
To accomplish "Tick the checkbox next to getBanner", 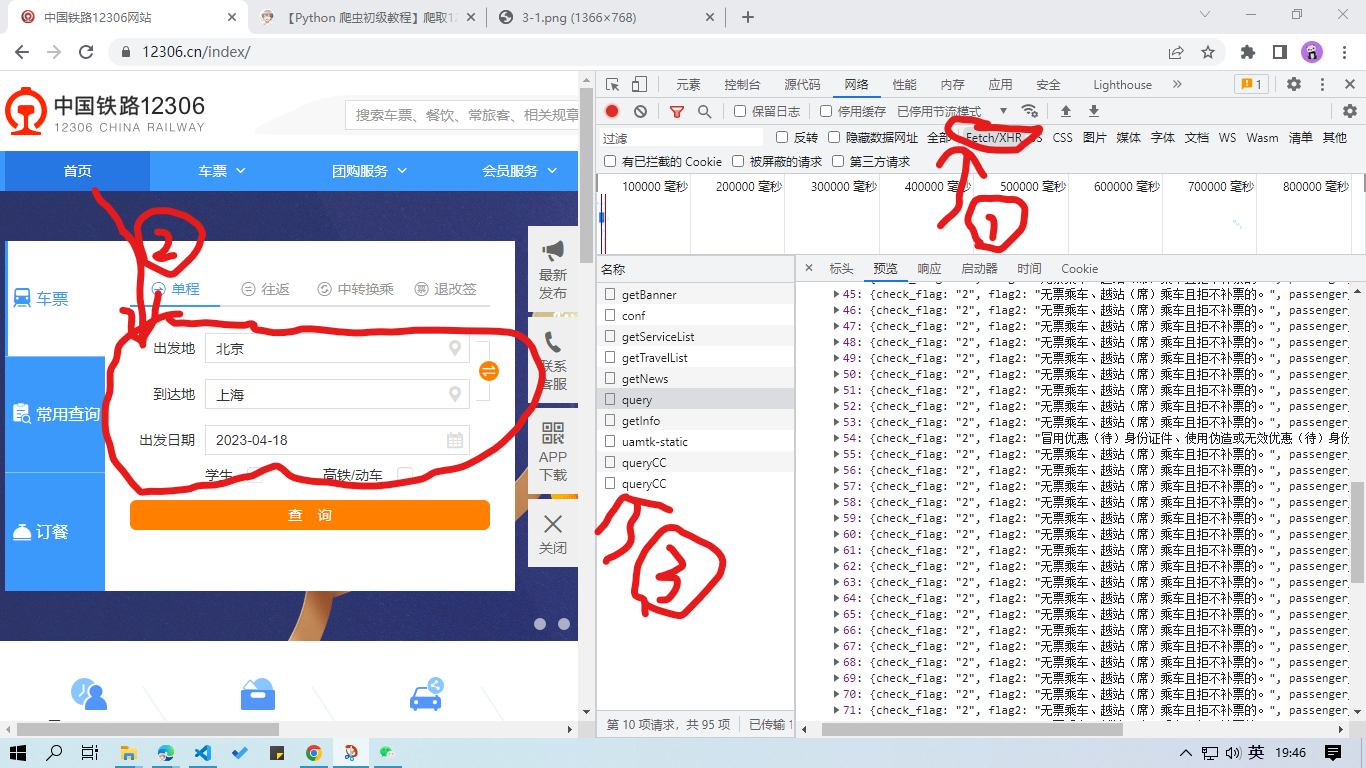I will (610, 295).
